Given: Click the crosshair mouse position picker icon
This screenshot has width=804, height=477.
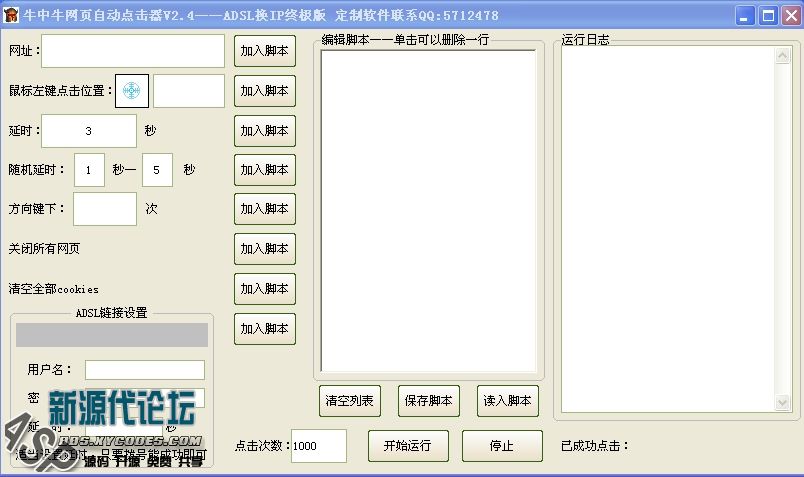Looking at the screenshot, I should pos(132,91).
